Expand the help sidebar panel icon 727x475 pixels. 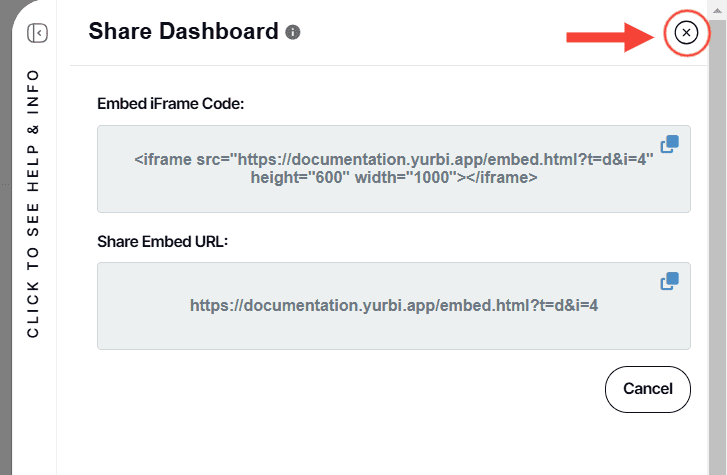pyautogui.click(x=37, y=33)
